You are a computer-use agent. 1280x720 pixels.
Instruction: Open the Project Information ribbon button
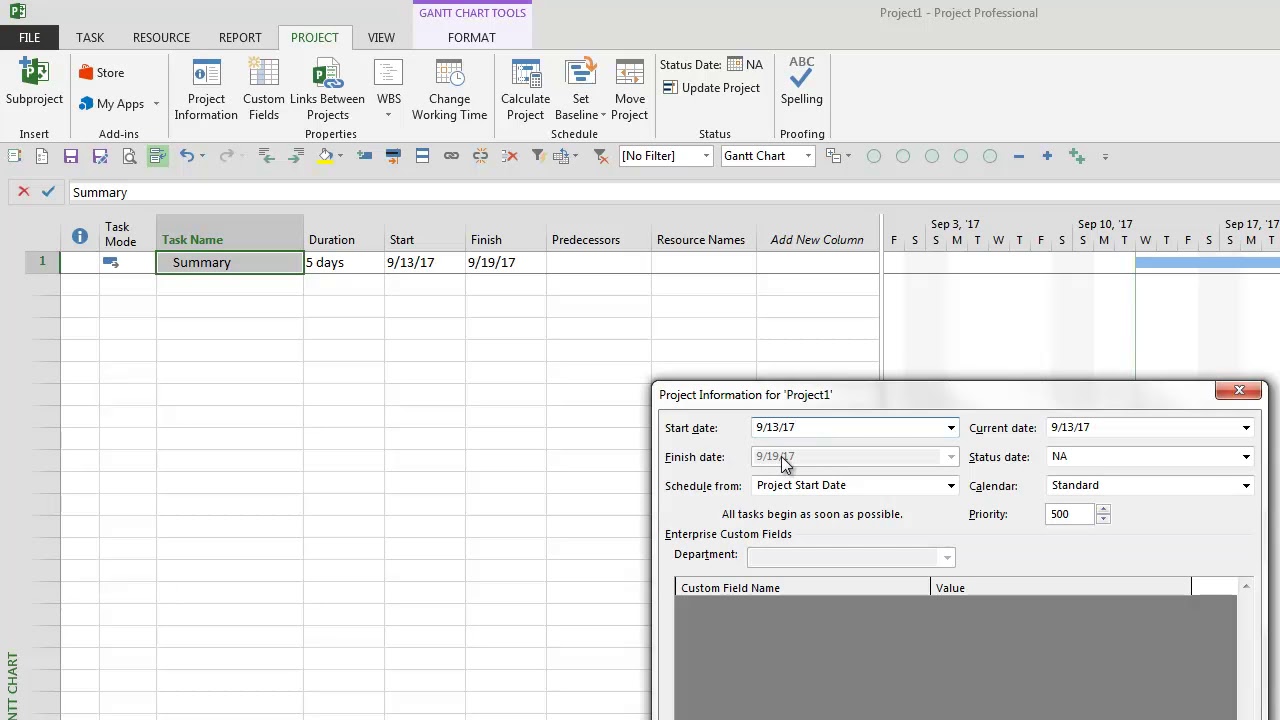(x=206, y=90)
